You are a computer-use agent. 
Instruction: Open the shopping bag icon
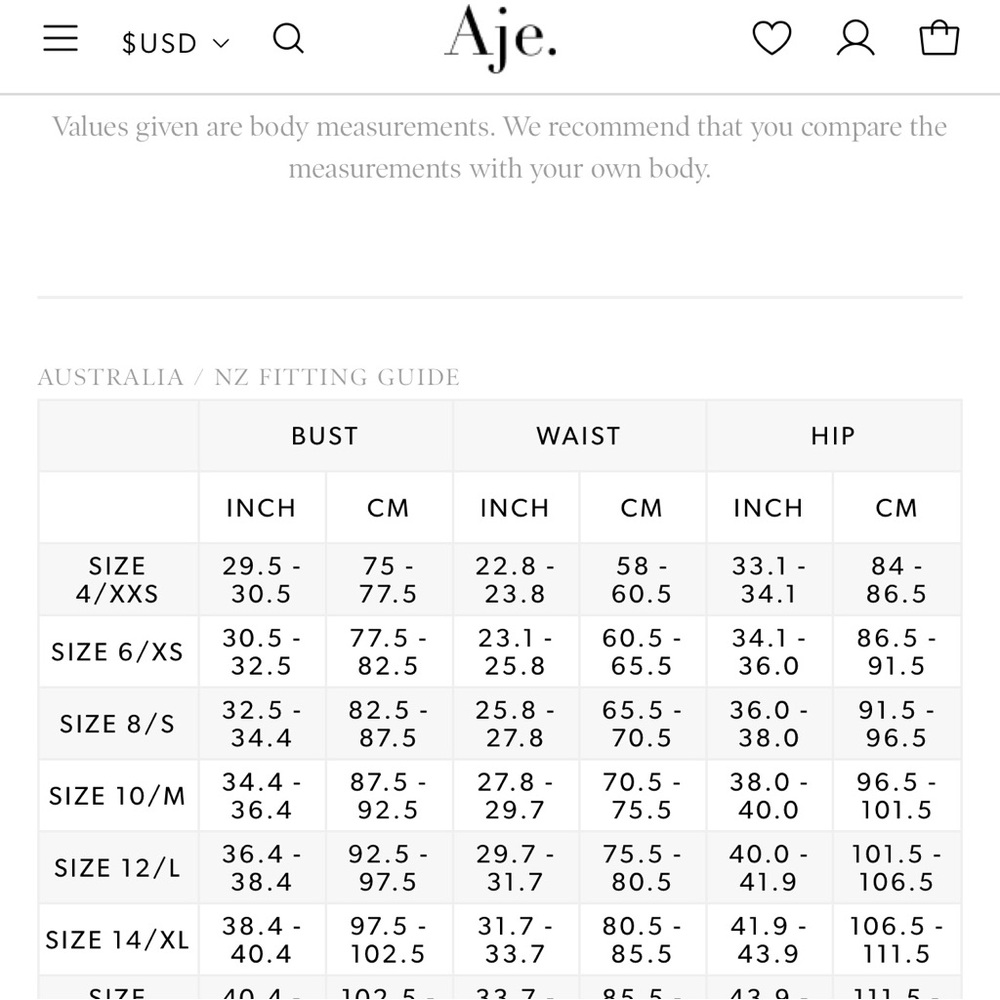click(x=939, y=38)
